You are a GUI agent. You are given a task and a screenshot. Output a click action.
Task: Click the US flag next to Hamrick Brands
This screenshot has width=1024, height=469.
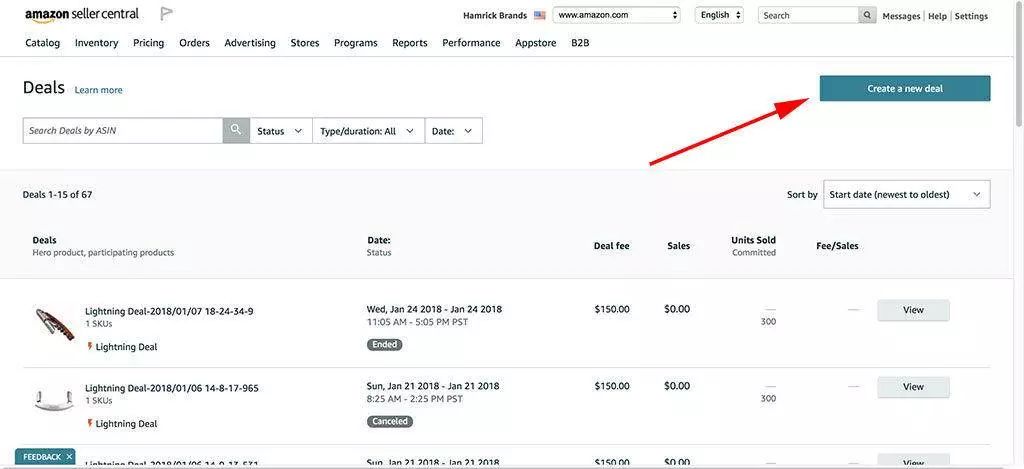click(x=540, y=16)
